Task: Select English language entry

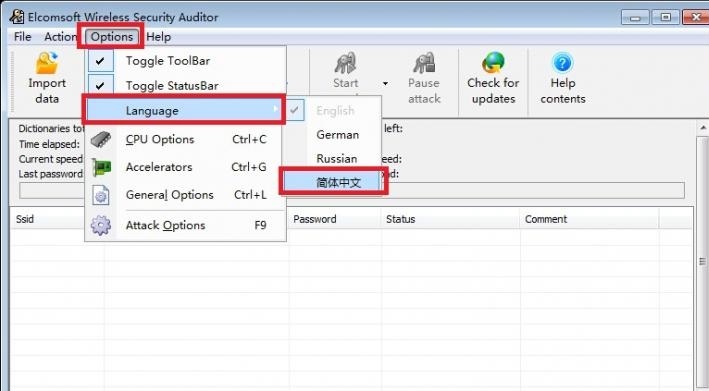Action: coord(335,111)
